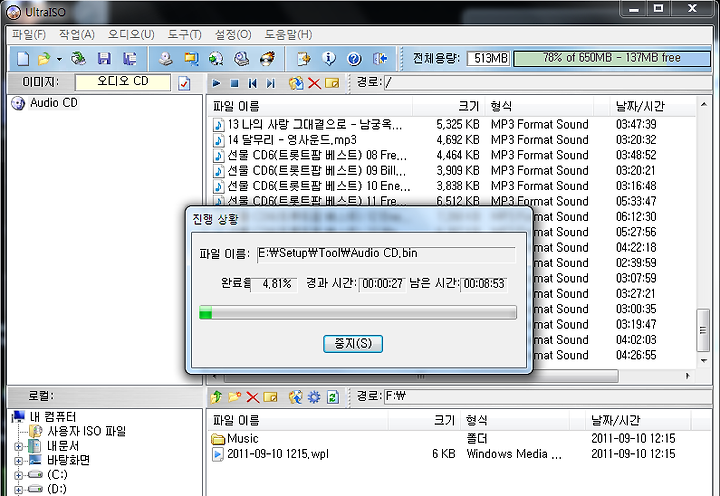
Task: Select 사용자 ISO 파일 tree item
Action: (86, 431)
